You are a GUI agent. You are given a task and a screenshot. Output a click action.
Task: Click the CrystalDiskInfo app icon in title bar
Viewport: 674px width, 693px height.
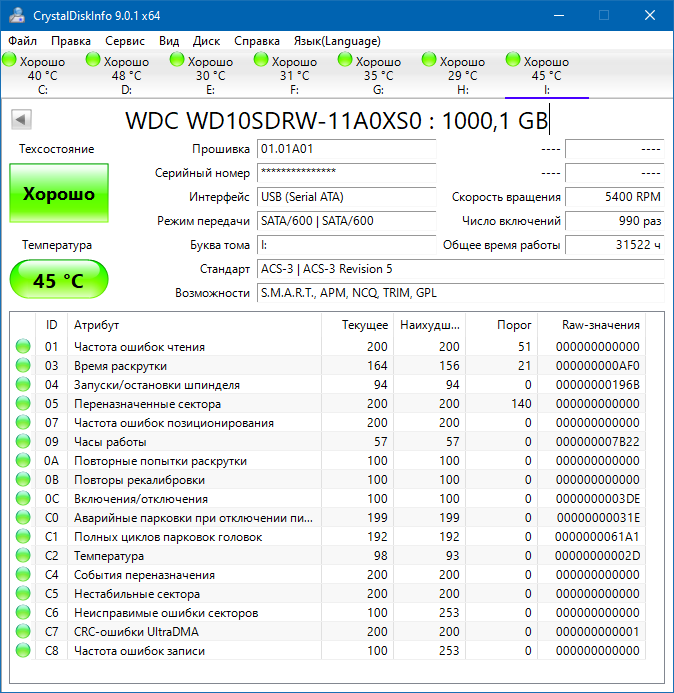click(17, 15)
